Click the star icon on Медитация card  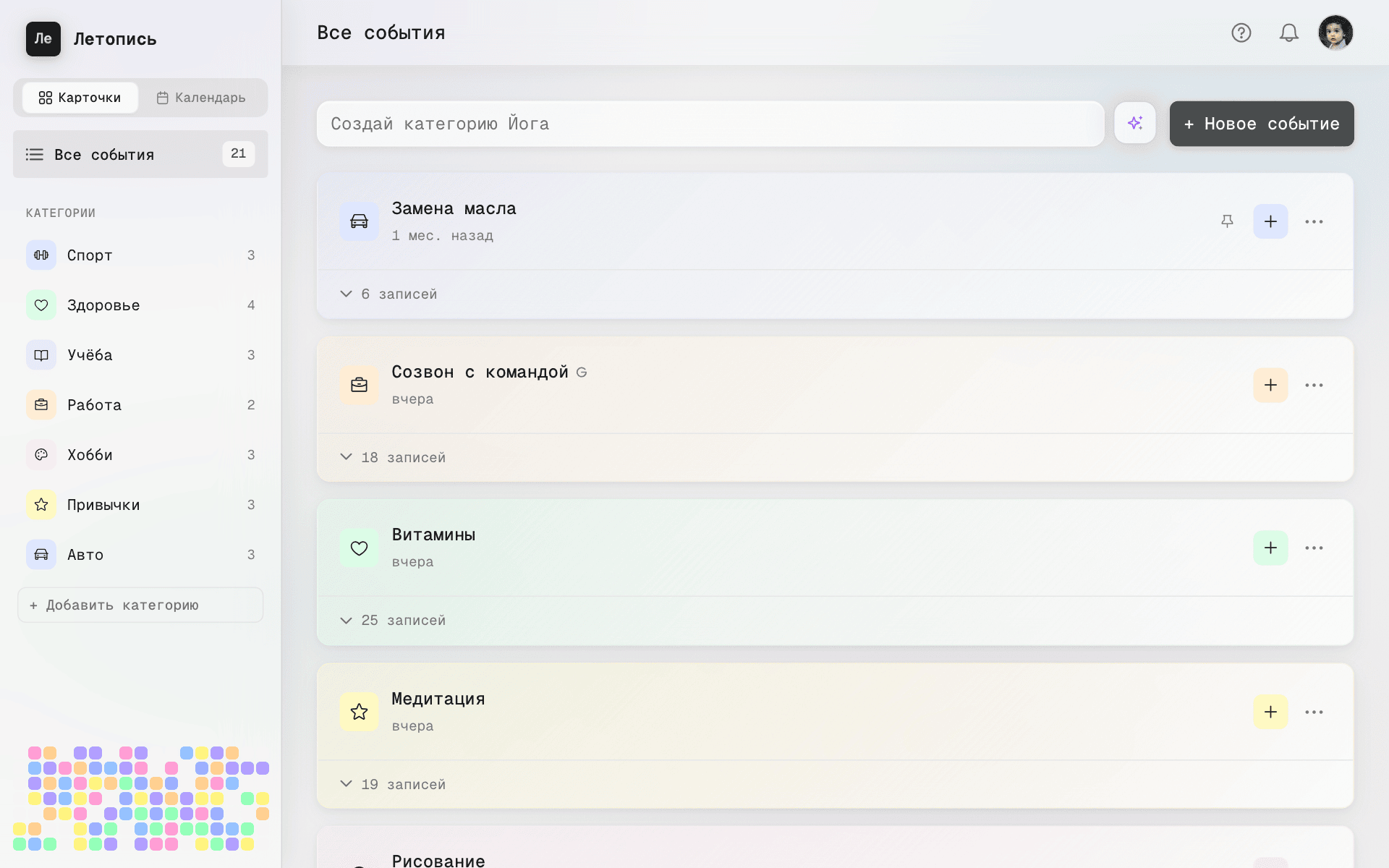(x=359, y=712)
